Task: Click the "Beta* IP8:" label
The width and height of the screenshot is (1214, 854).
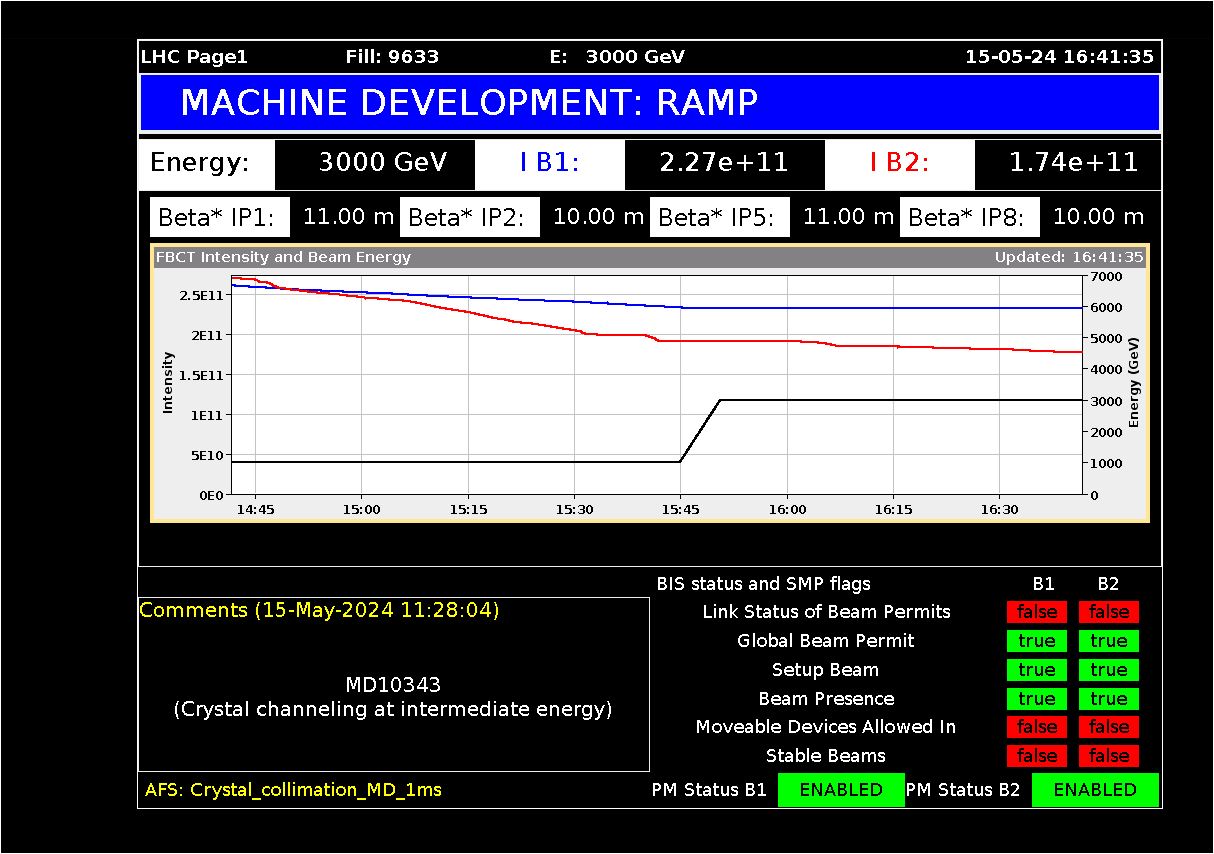Action: (x=970, y=217)
